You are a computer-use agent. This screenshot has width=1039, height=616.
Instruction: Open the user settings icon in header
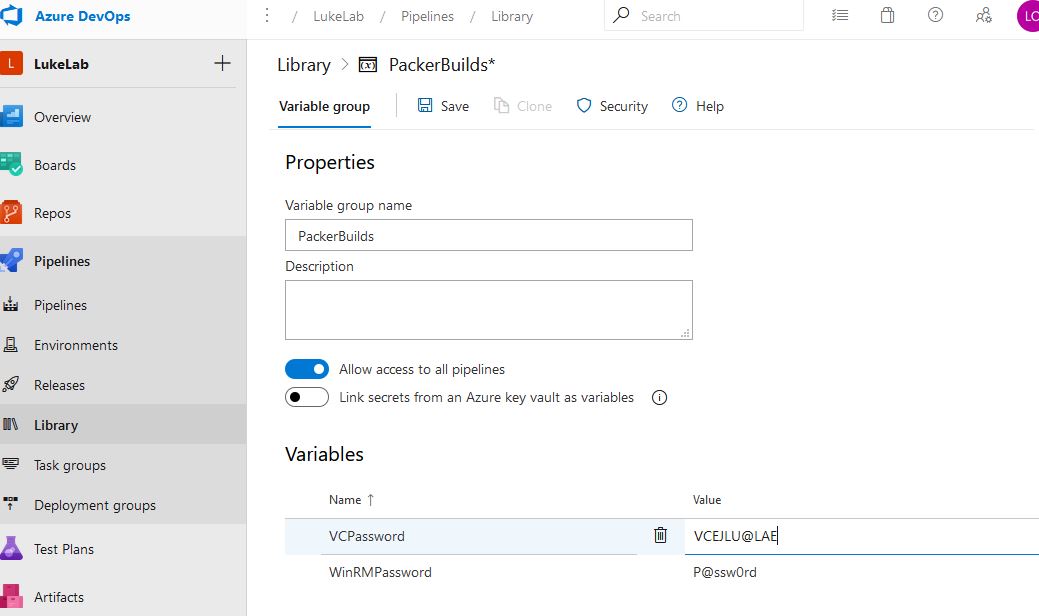click(983, 15)
